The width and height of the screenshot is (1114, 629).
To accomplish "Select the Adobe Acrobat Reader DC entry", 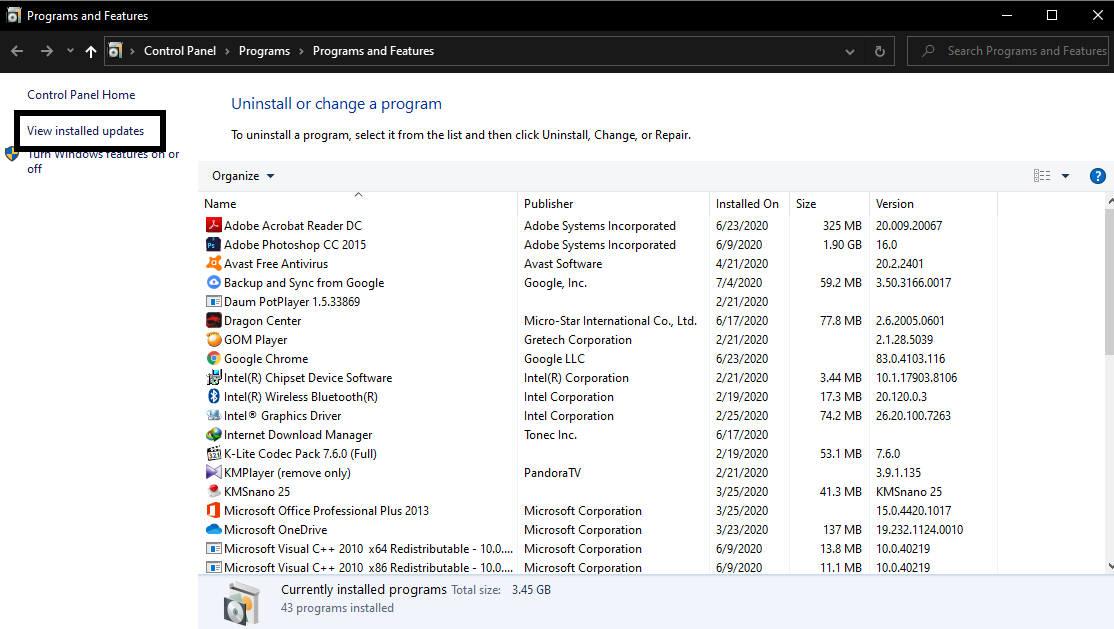I will coord(293,225).
